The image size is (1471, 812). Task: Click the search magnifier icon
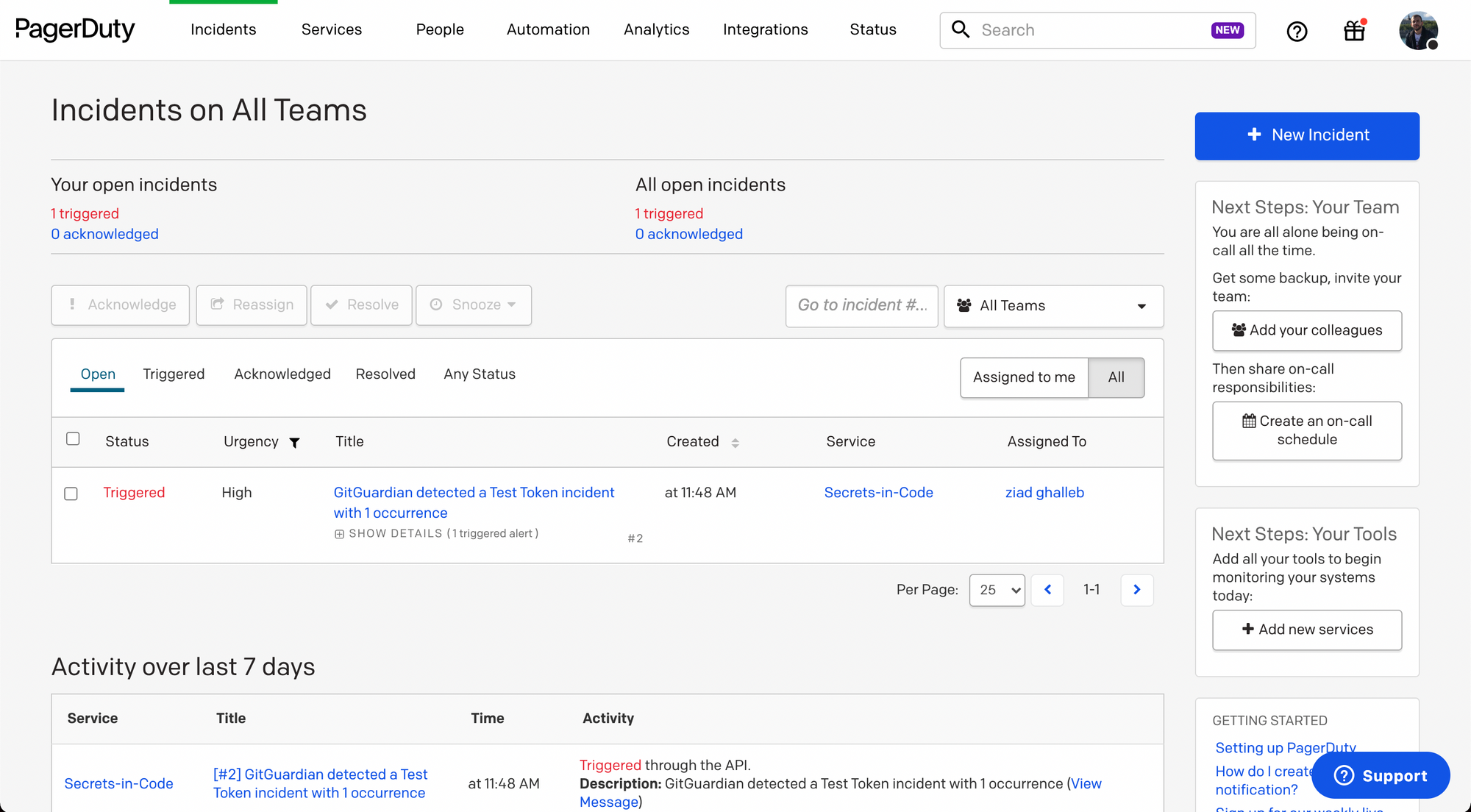click(961, 29)
